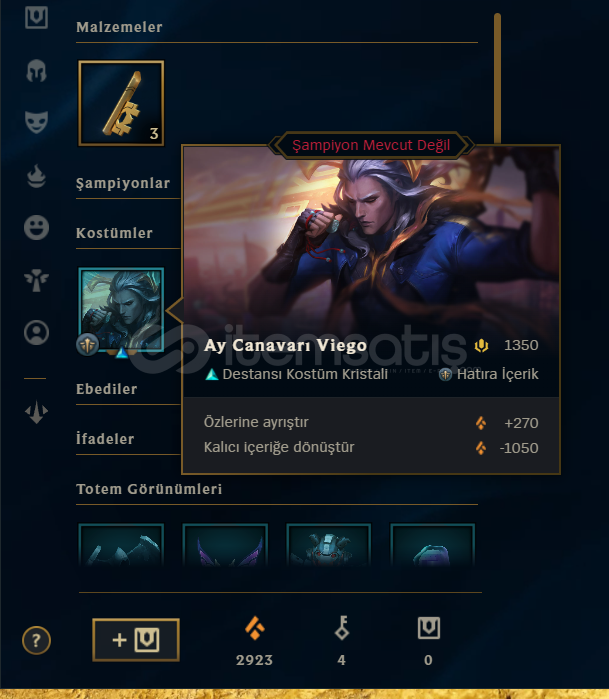This screenshot has width=609, height=699.
Task: Click the chest count indicator showing 0
Action: [428, 641]
